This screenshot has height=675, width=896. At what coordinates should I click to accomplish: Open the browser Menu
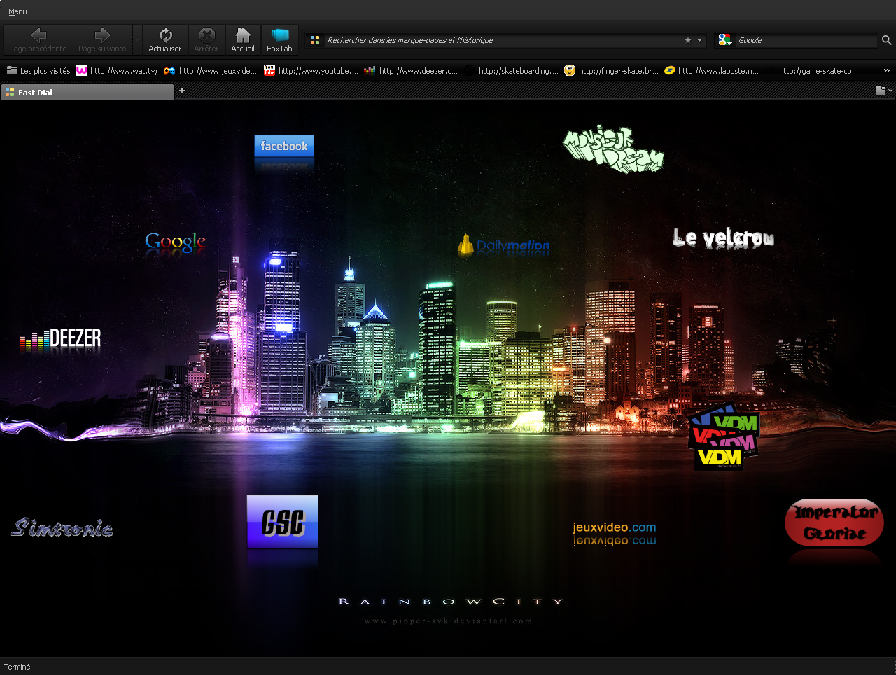(18, 11)
